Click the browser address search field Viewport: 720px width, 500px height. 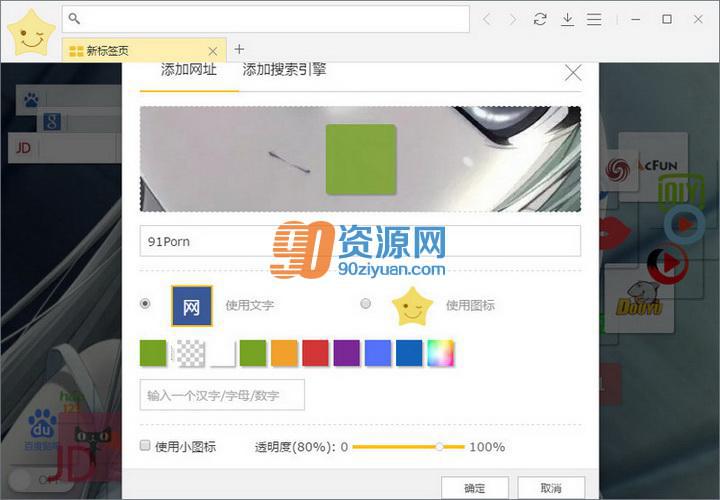[x=266, y=19]
